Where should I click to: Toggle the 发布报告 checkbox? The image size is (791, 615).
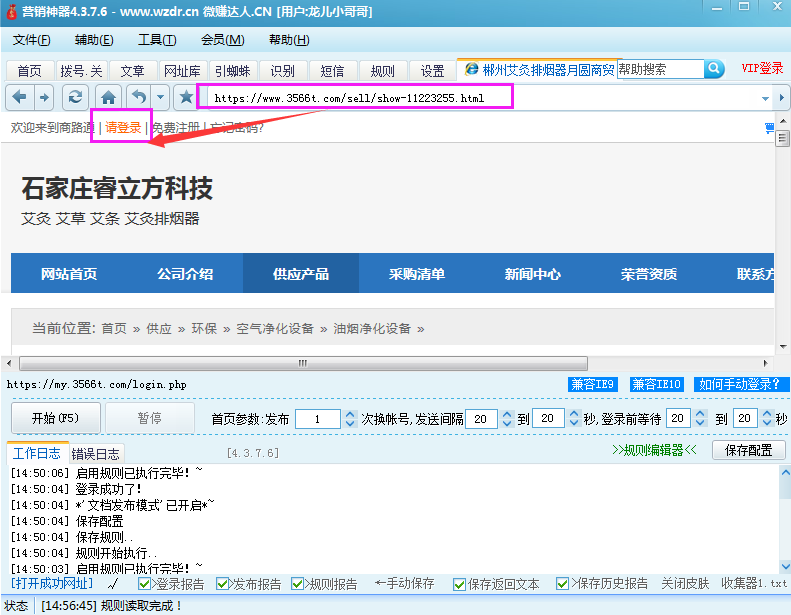tap(222, 584)
